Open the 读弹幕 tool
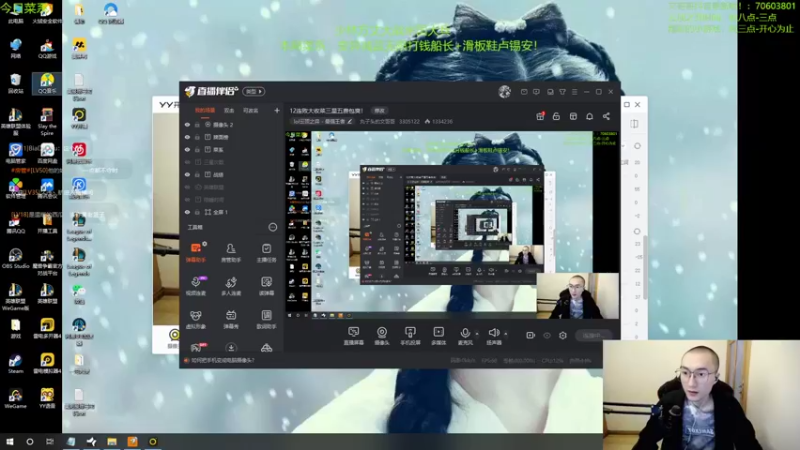 [x=266, y=286]
